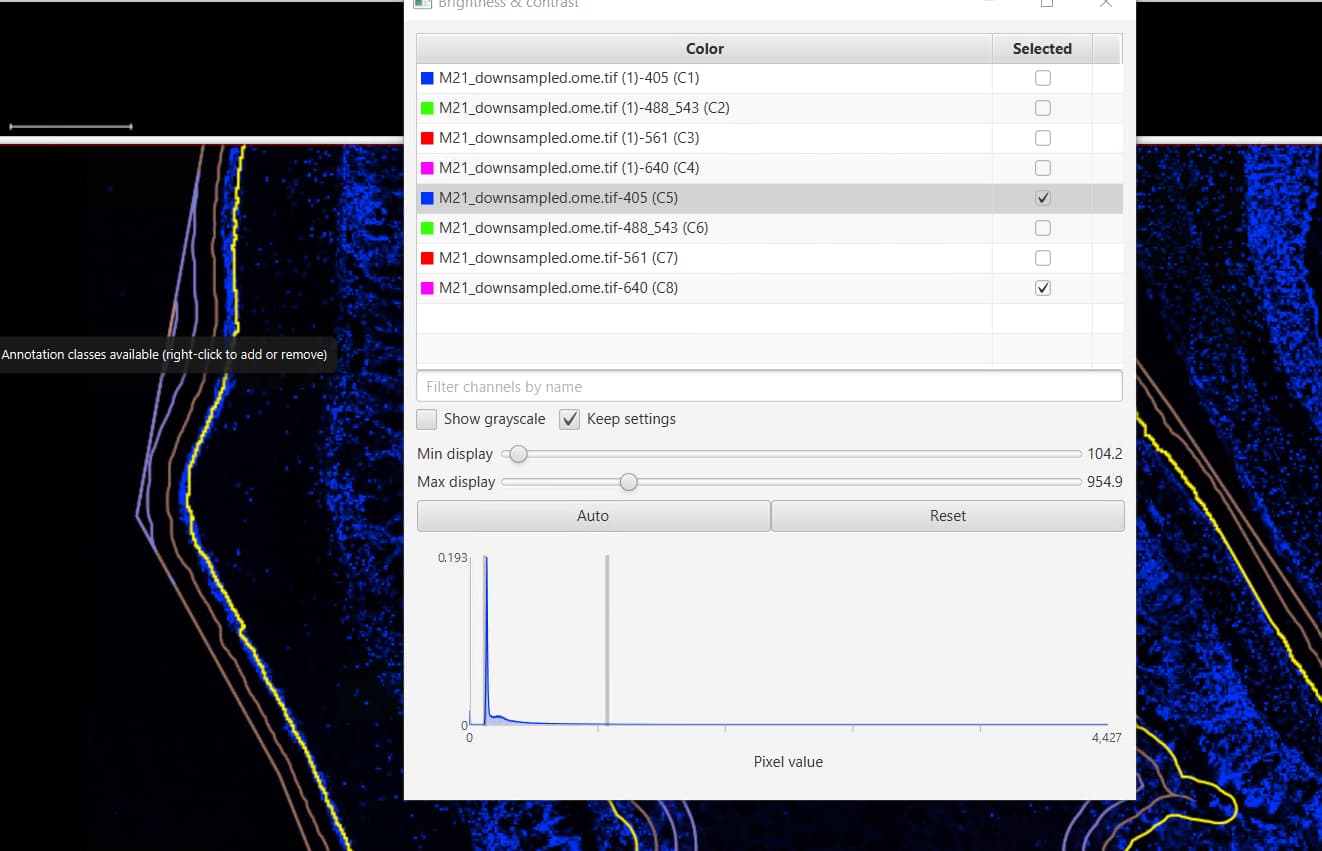Click the magenta swatch of channel 640 (C8)

(426, 287)
